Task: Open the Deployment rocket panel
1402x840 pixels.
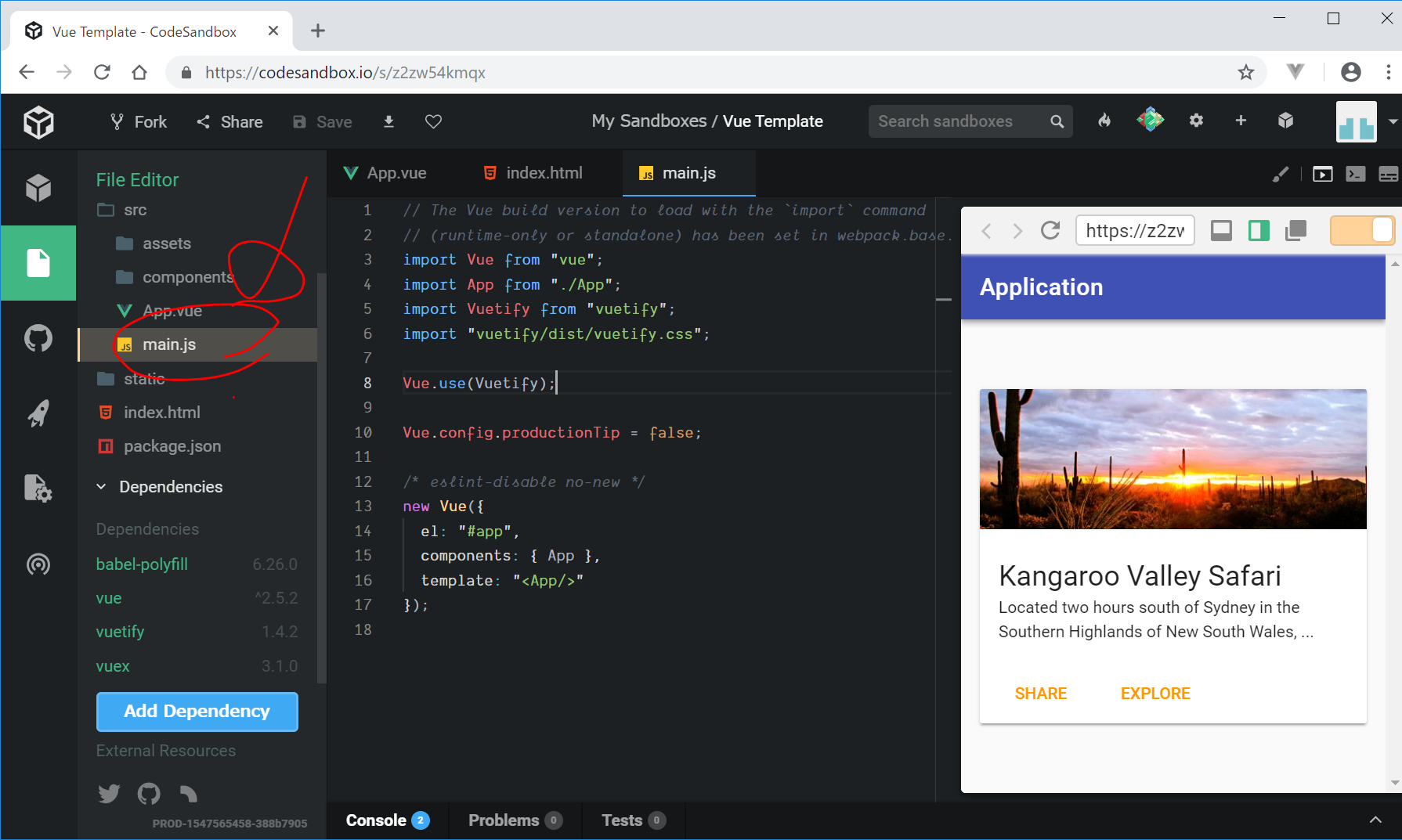Action: point(38,413)
